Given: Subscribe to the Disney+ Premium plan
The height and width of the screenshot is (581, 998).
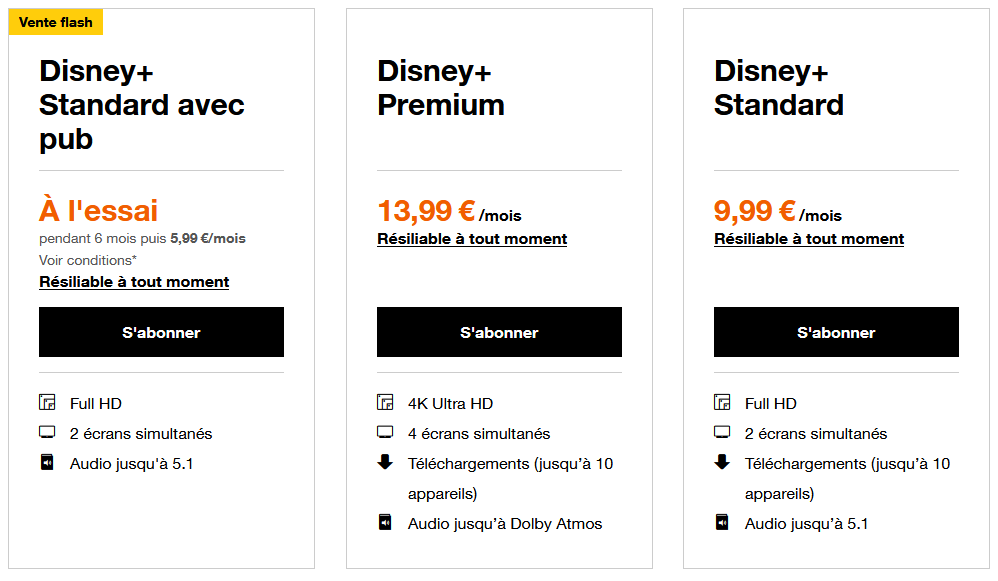Looking at the screenshot, I should point(499,332).
